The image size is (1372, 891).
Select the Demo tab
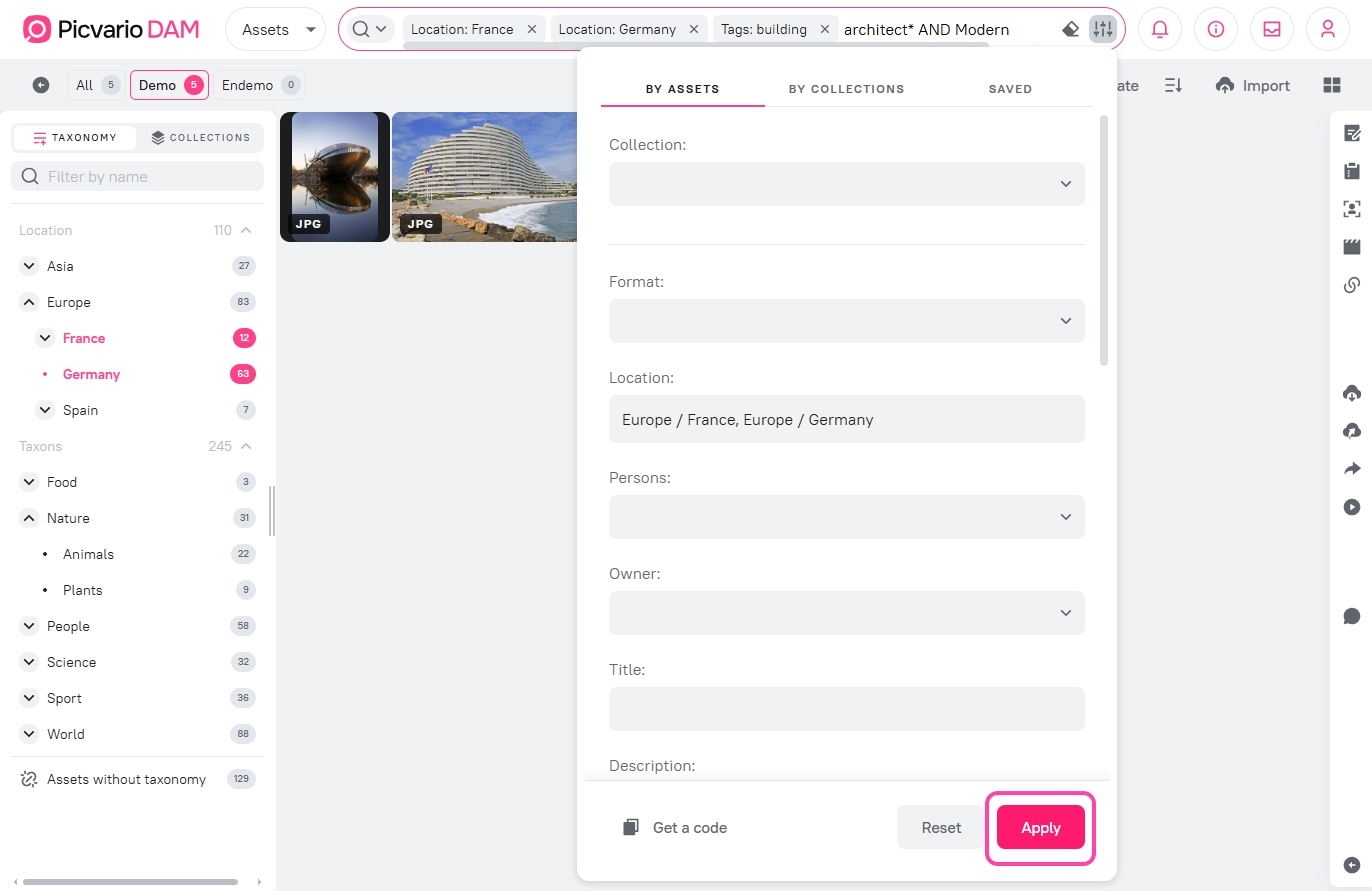click(x=169, y=85)
